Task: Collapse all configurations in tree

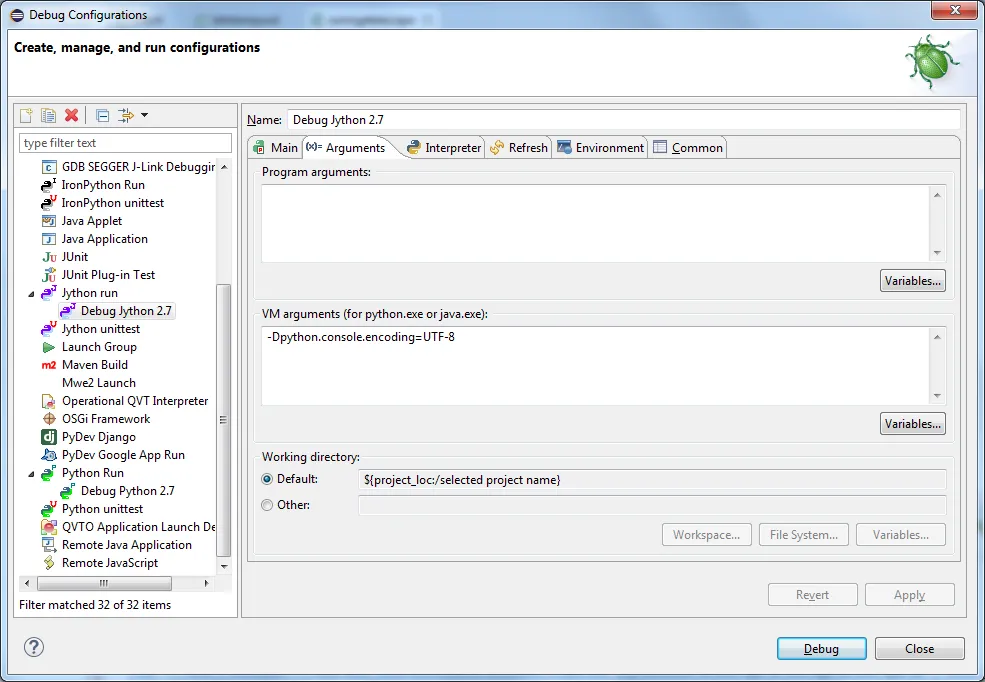Action: (102, 115)
